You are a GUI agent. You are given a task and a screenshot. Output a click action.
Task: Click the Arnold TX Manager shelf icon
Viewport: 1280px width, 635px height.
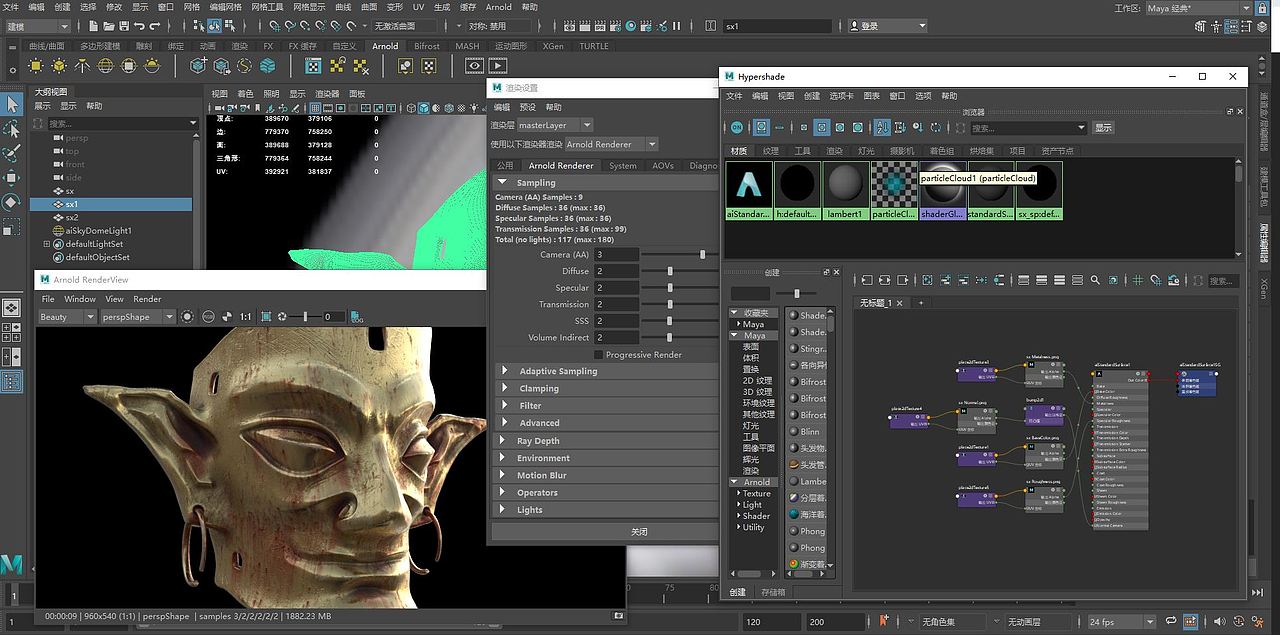[313, 66]
